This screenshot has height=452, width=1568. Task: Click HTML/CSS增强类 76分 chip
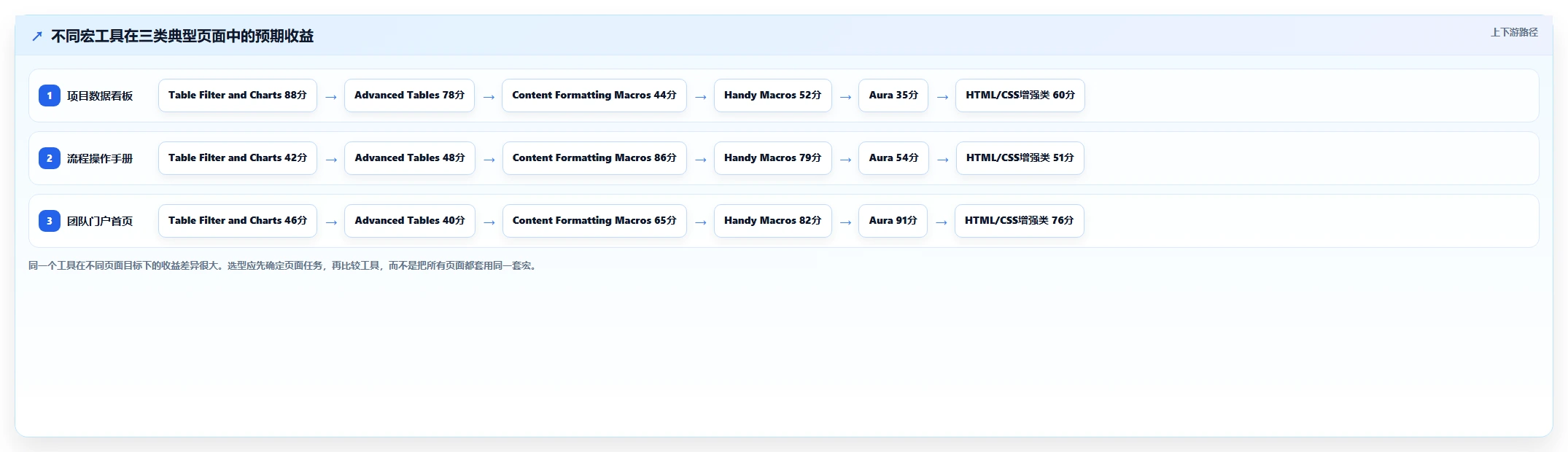1020,221
